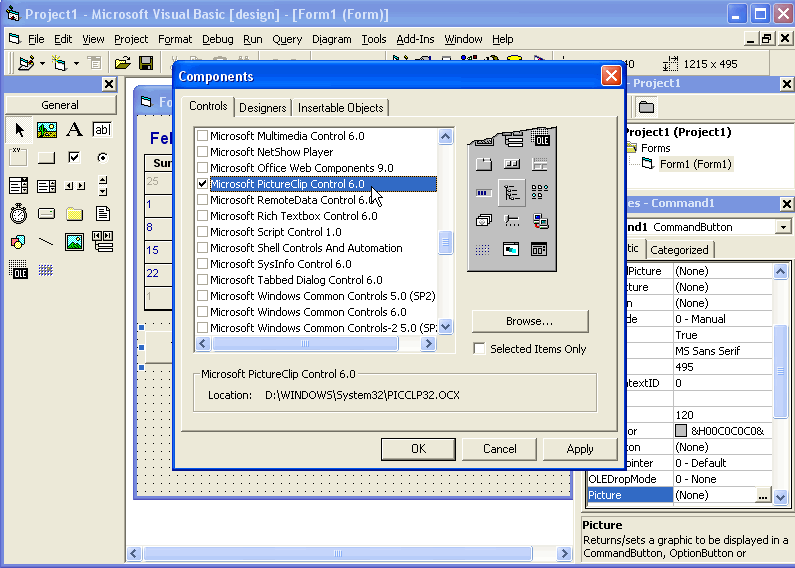Viewport: 795px width, 568px height.
Task: Select the OptionButton control in the toolbox
Action: (102, 158)
